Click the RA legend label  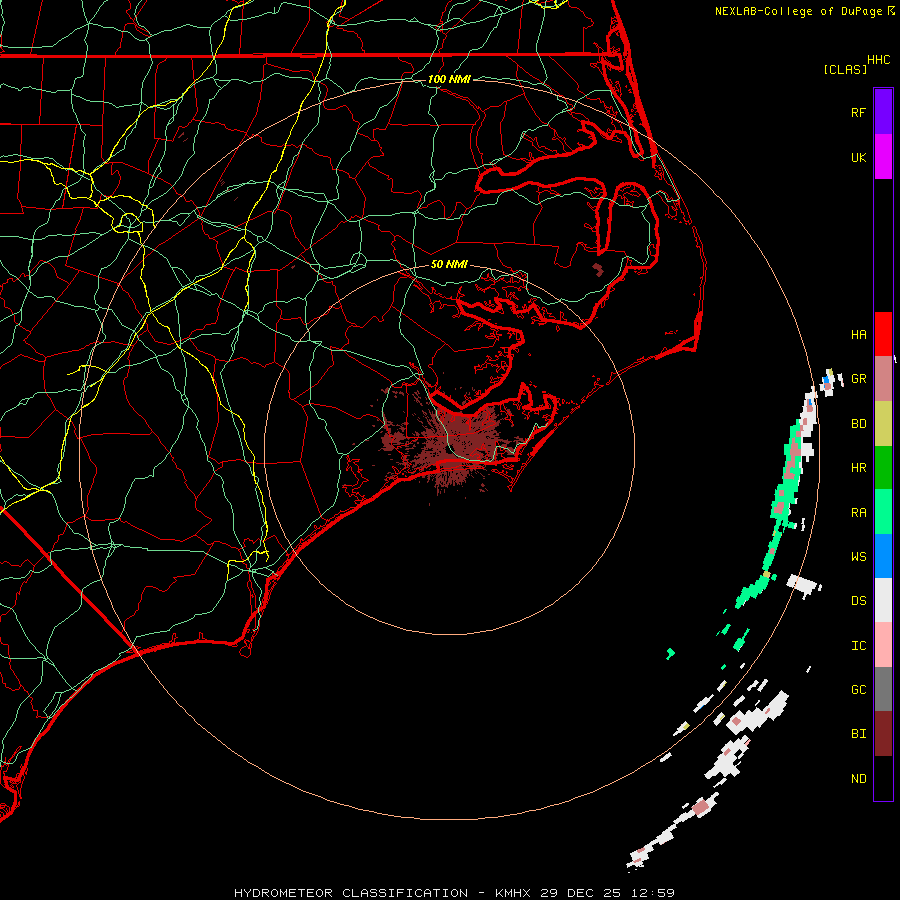[x=858, y=513]
